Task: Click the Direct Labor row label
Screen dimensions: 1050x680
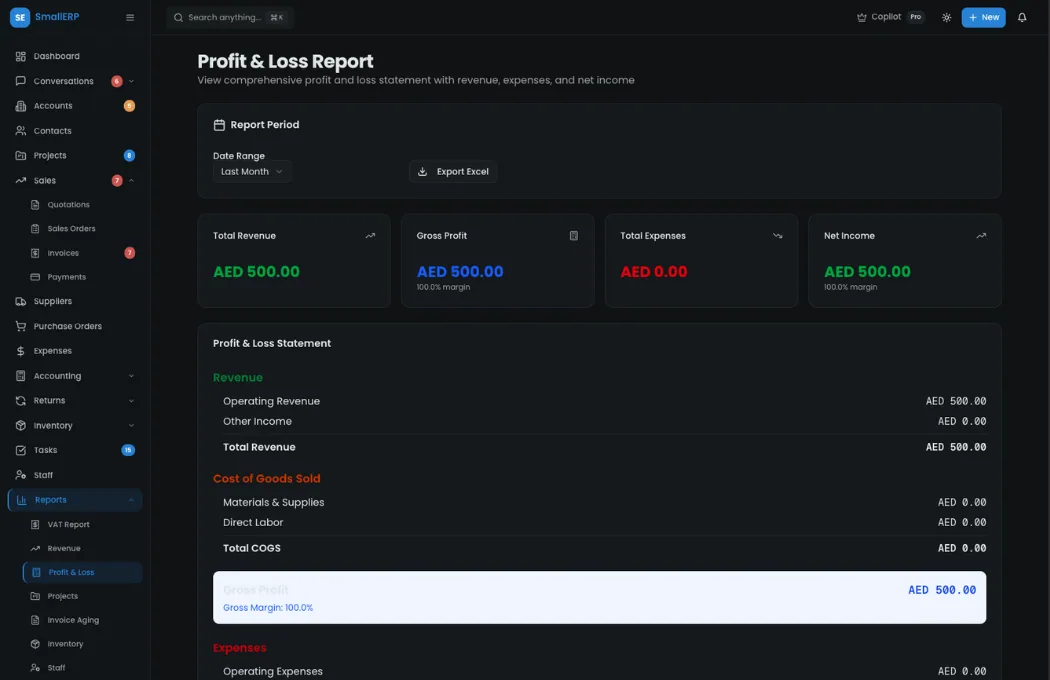Action: (x=253, y=523)
